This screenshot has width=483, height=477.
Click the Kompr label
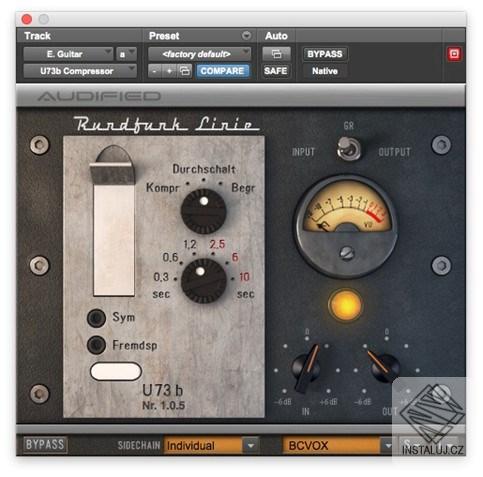click(163, 188)
